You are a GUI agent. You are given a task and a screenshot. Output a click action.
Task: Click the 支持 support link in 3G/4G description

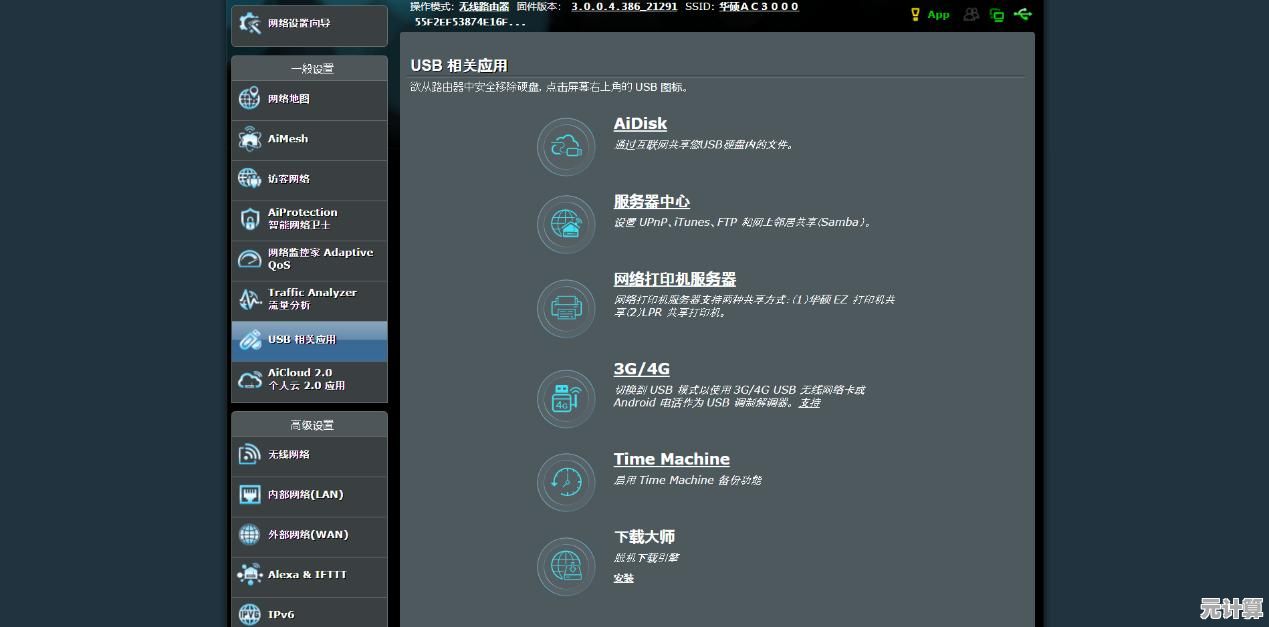click(x=809, y=403)
